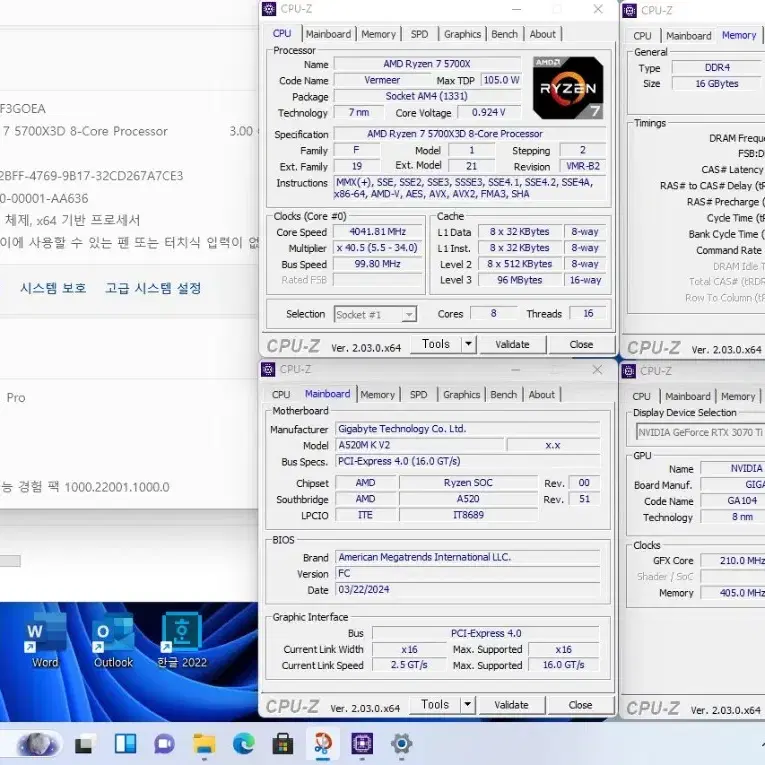Click the Core Speed value 4041.81 MHz
765x765 pixels.
point(377,232)
